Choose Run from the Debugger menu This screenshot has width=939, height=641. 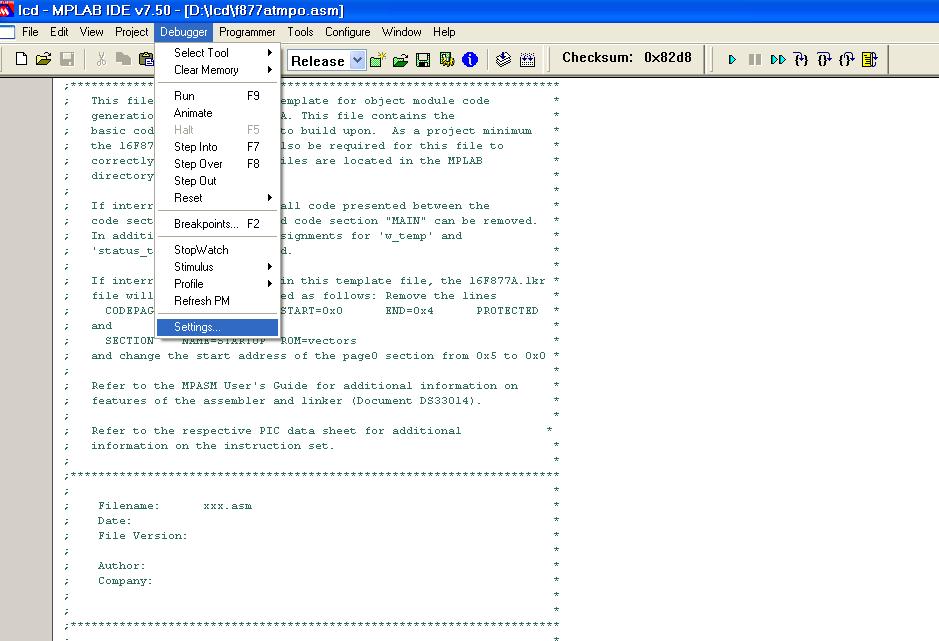pos(217,96)
